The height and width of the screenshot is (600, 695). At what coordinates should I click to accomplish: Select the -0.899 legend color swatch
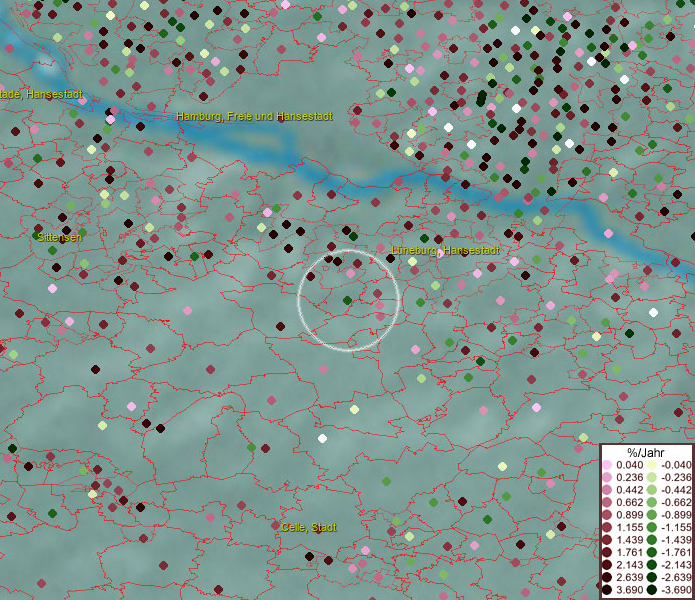tap(652, 515)
